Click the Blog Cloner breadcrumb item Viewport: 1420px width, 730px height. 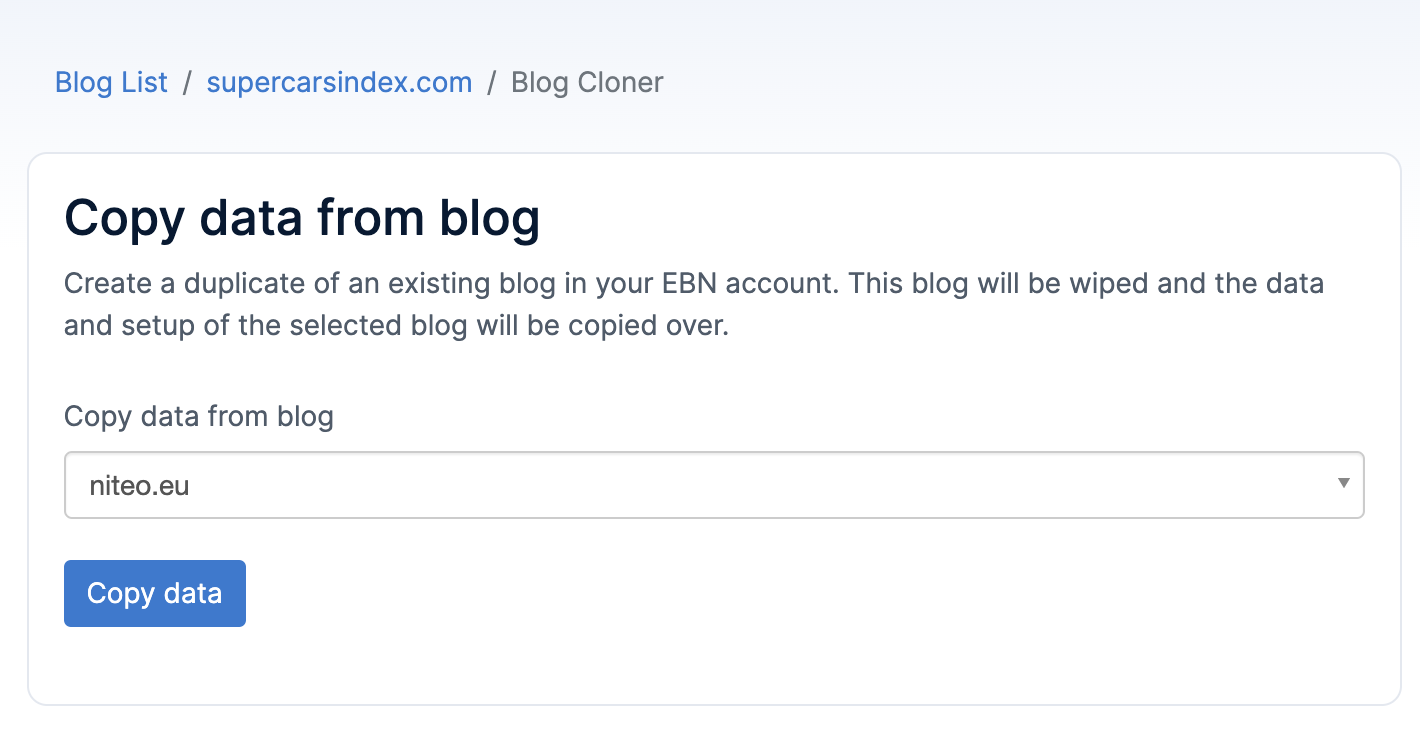tap(587, 82)
